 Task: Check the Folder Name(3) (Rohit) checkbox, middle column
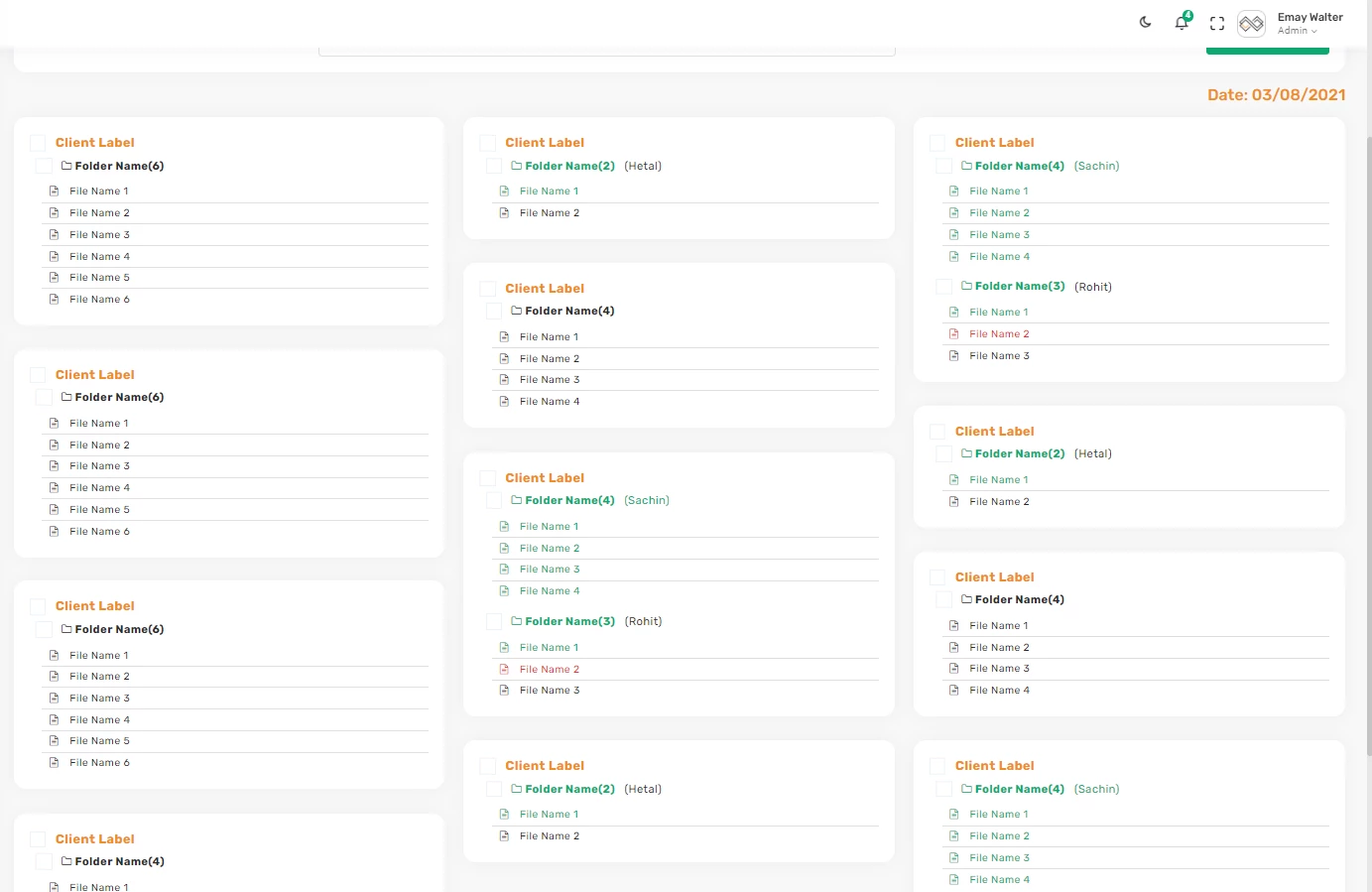tap(493, 622)
